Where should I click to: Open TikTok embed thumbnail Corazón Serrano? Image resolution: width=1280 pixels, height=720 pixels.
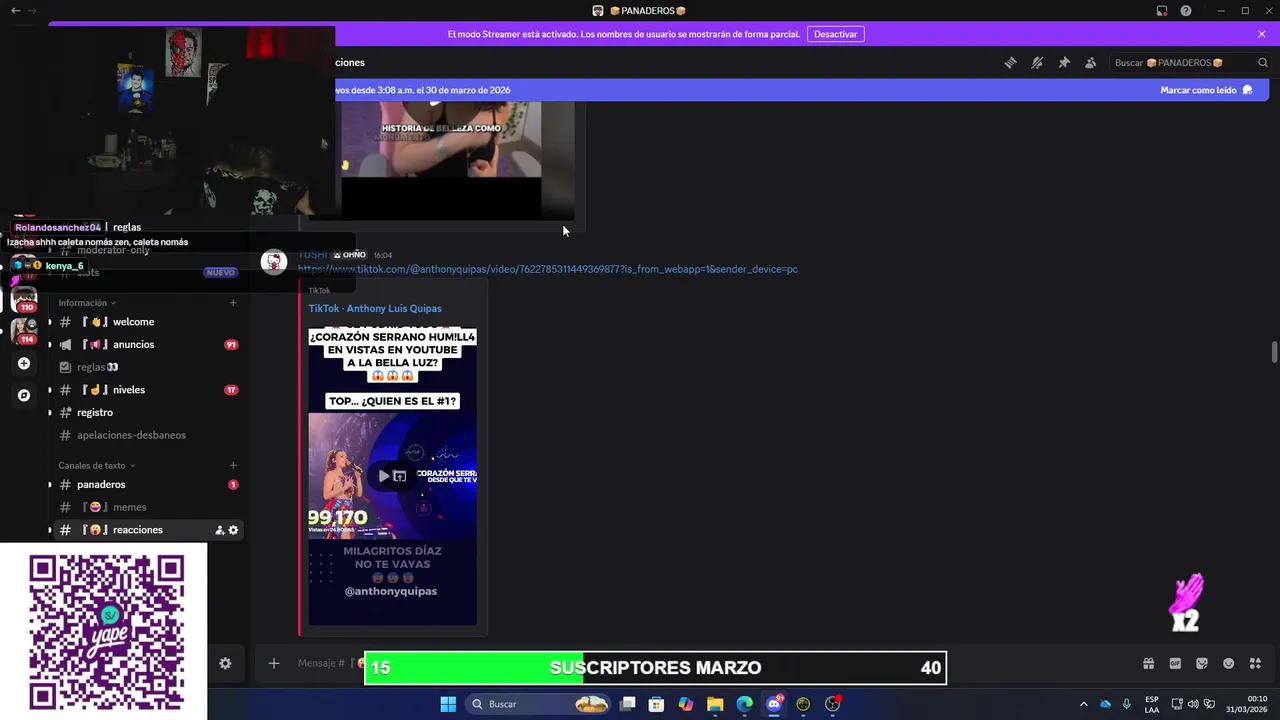tap(392, 476)
